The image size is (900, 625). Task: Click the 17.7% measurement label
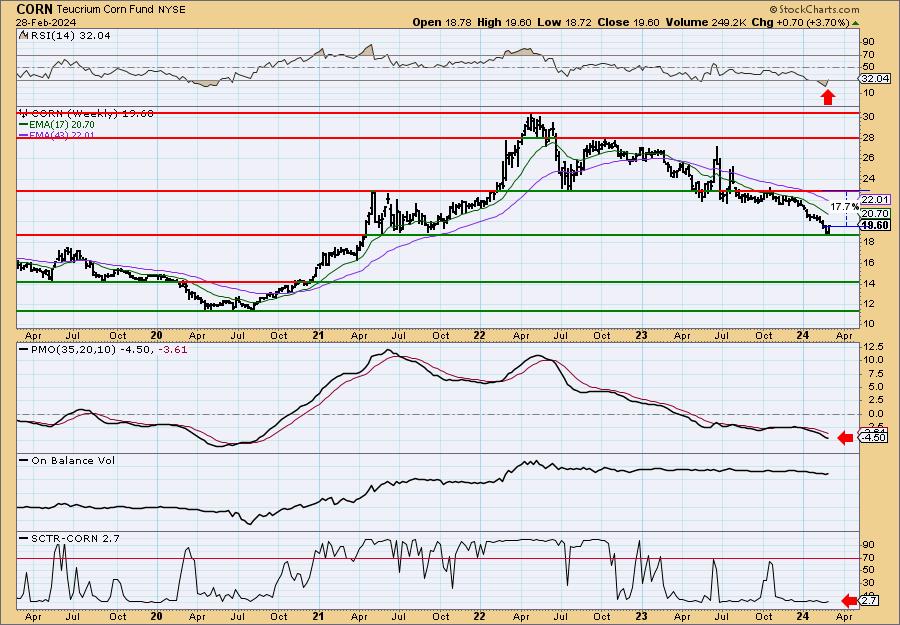click(845, 206)
